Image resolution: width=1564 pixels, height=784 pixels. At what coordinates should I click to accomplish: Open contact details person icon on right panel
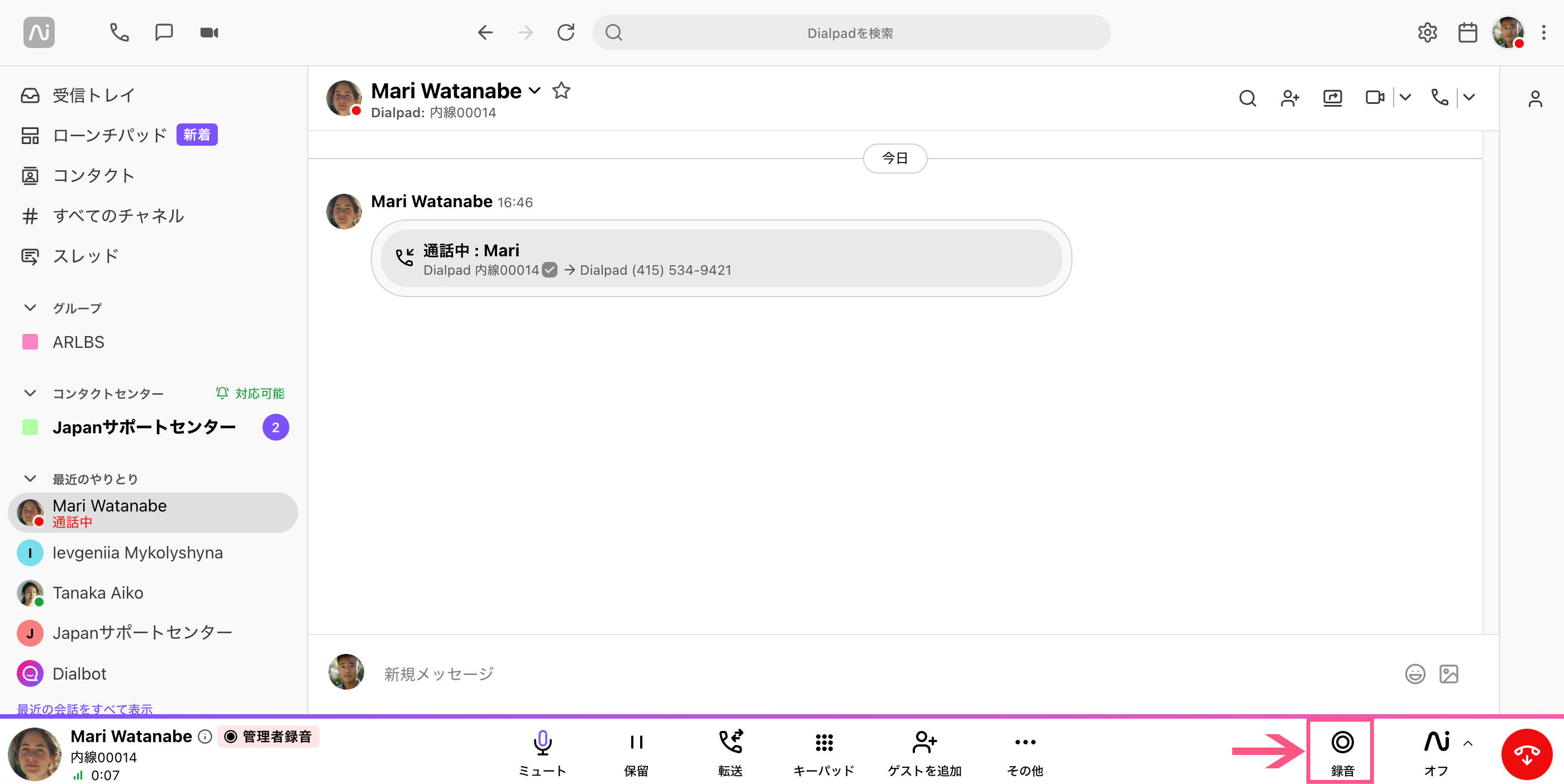1535,98
